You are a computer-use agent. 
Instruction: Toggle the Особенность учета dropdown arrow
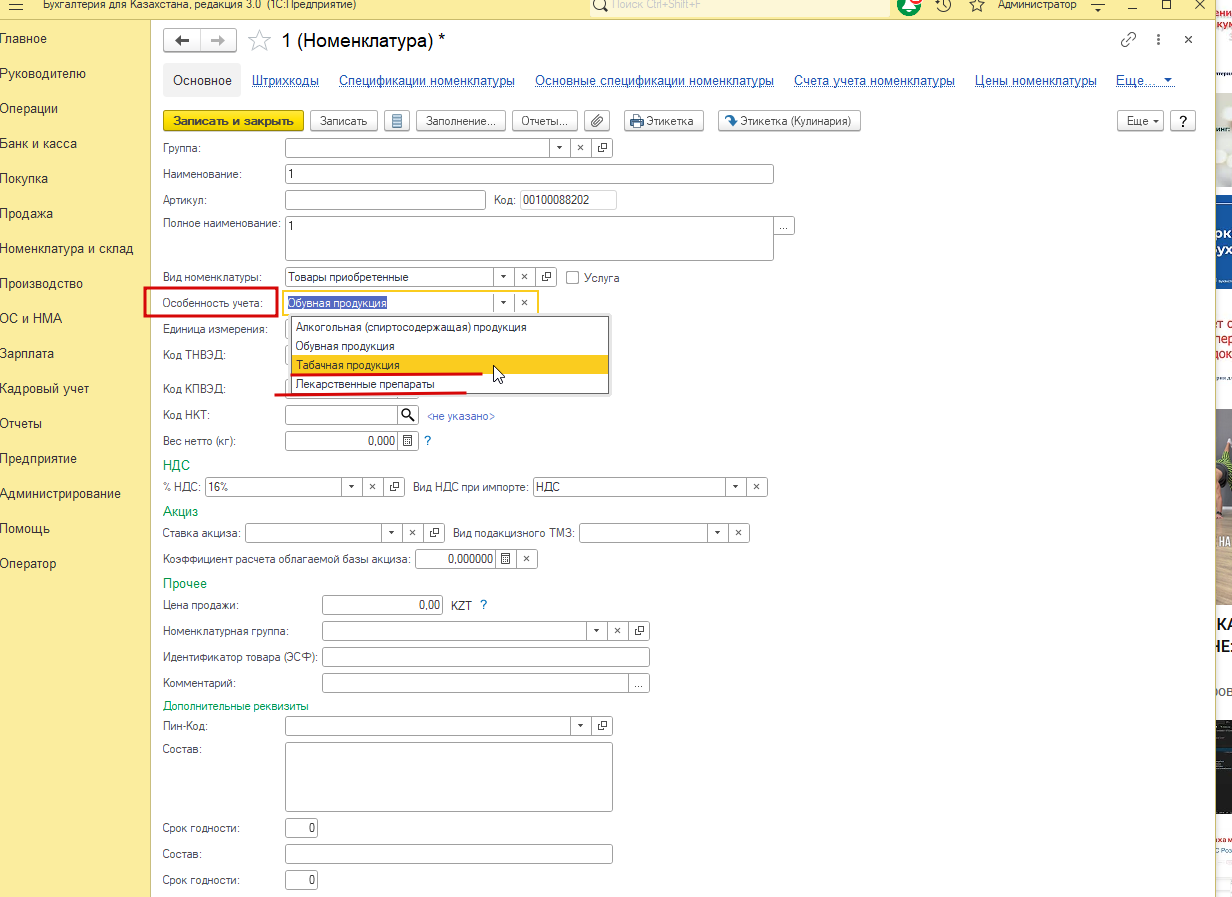[x=504, y=302]
